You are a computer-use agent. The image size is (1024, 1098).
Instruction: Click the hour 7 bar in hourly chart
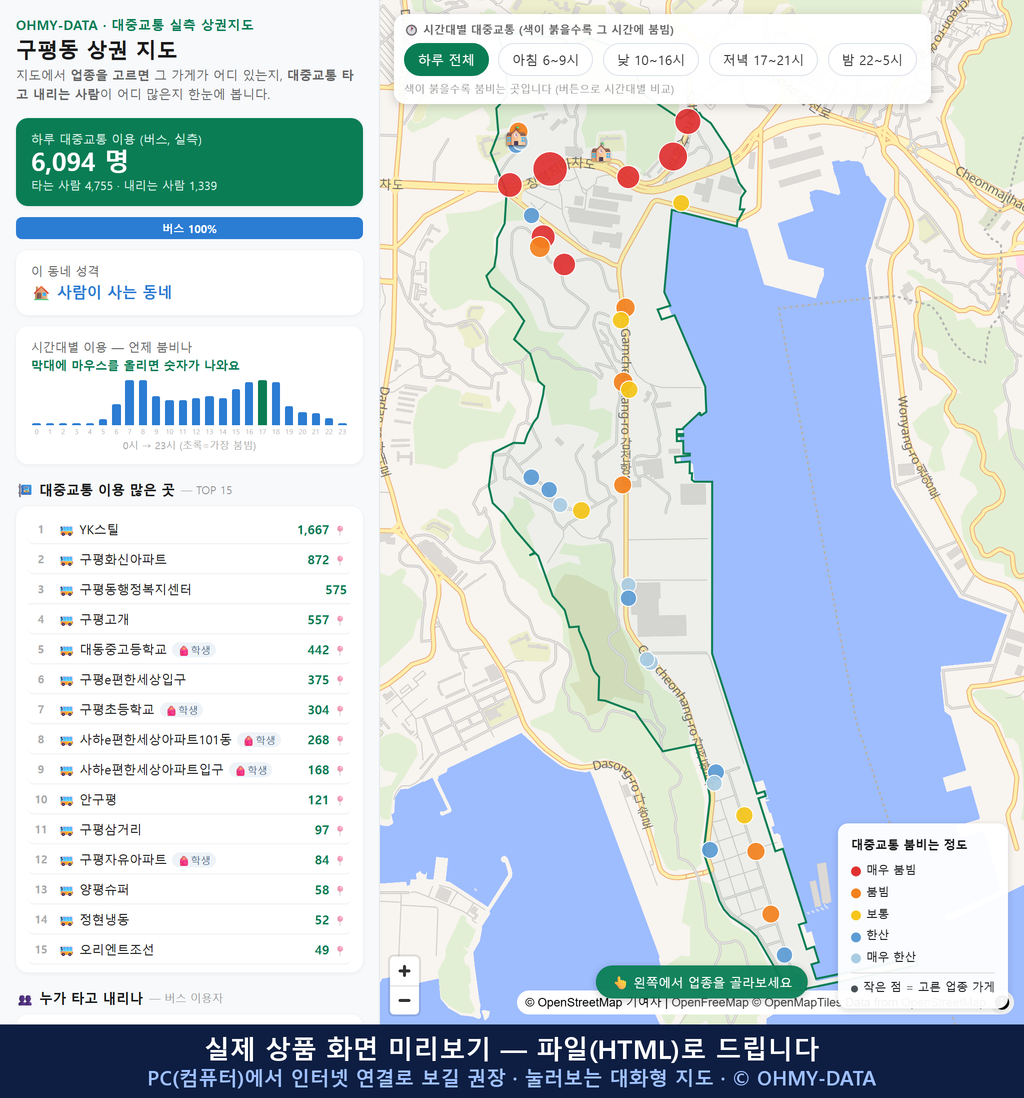tap(130, 403)
